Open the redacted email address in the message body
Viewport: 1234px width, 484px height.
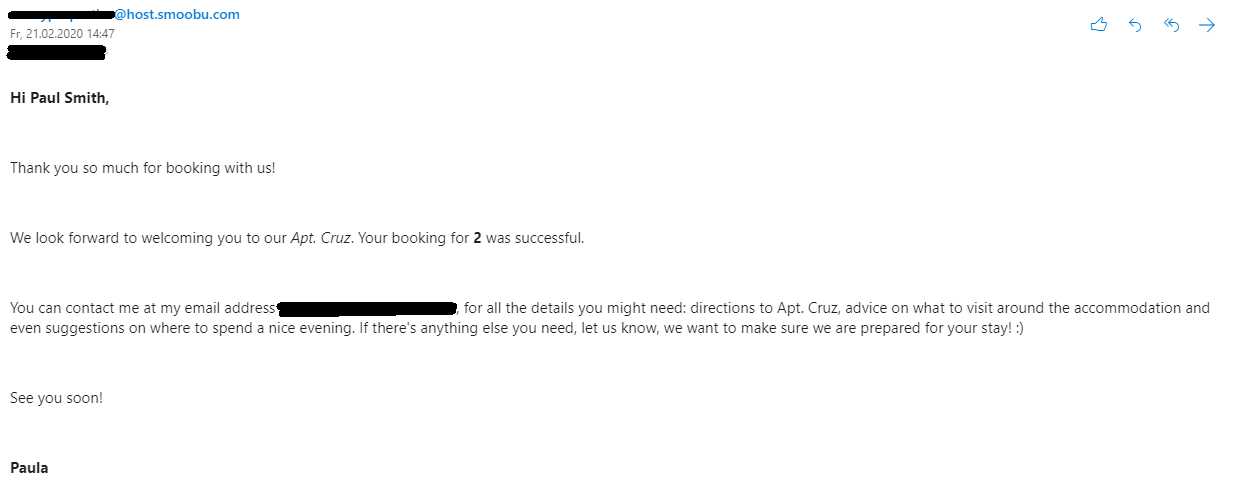(367, 307)
